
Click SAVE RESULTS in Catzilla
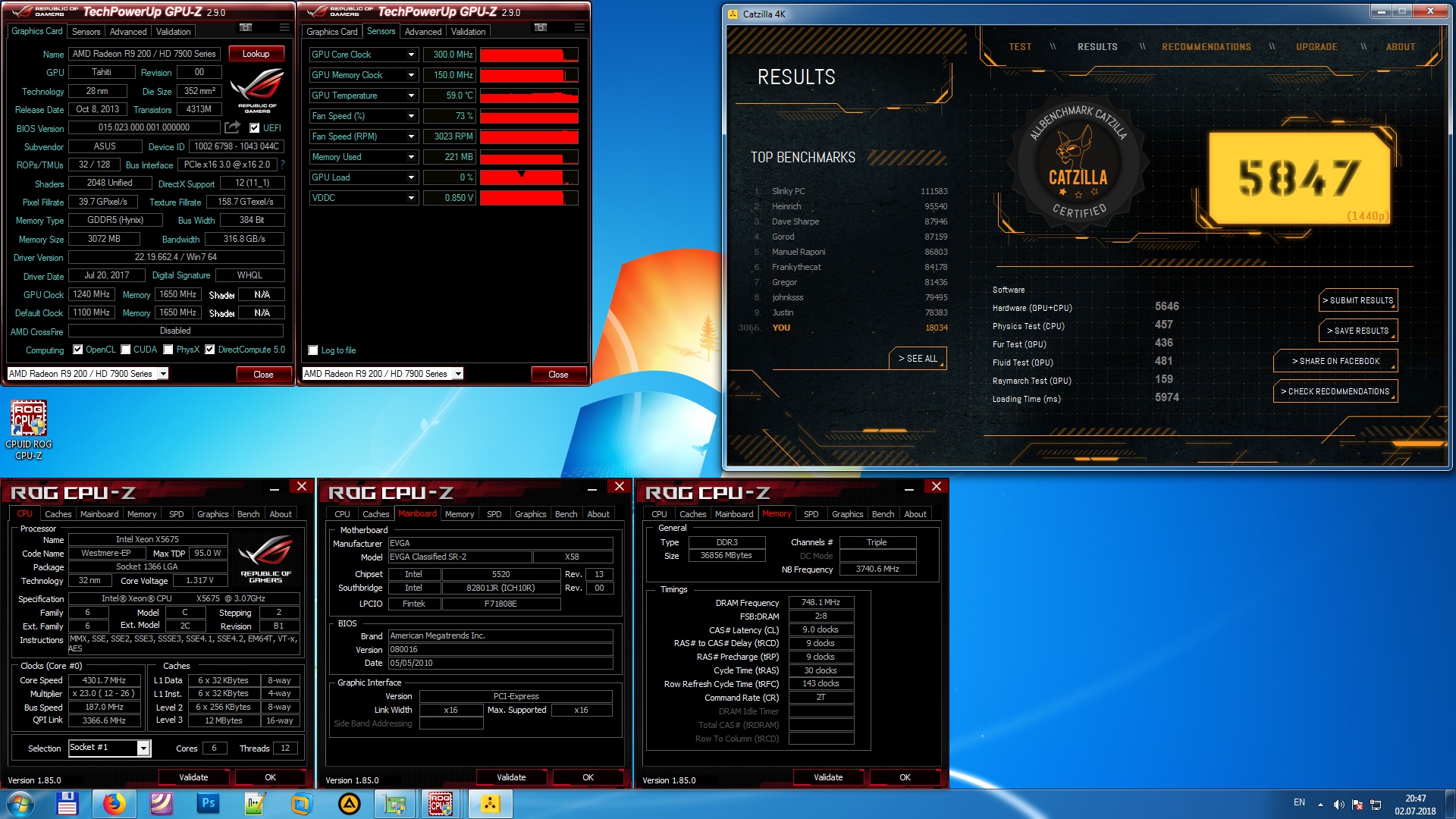[x=1358, y=331]
